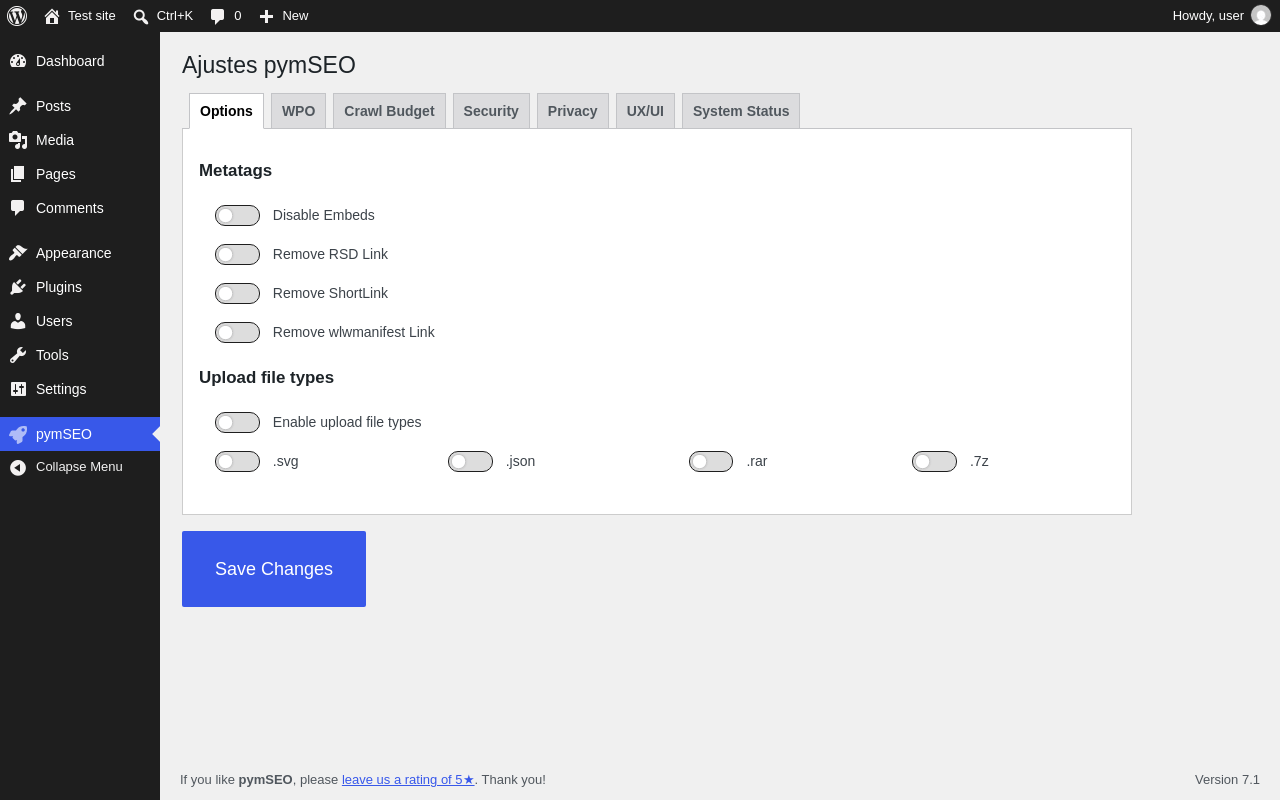The height and width of the screenshot is (800, 1280).
Task: Click the Dashboard gauge icon
Action: (18, 61)
